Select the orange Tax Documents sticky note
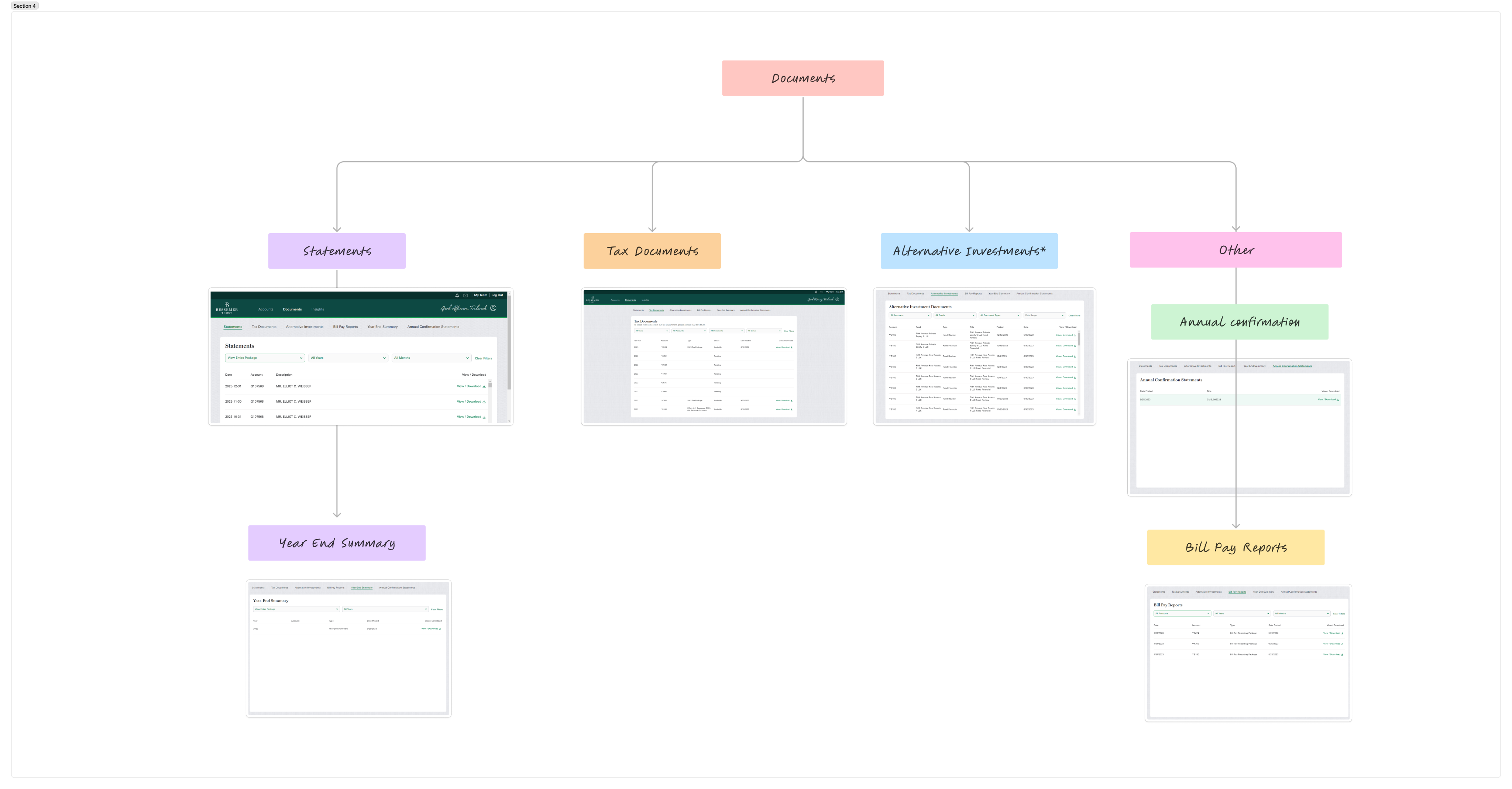 coord(652,251)
